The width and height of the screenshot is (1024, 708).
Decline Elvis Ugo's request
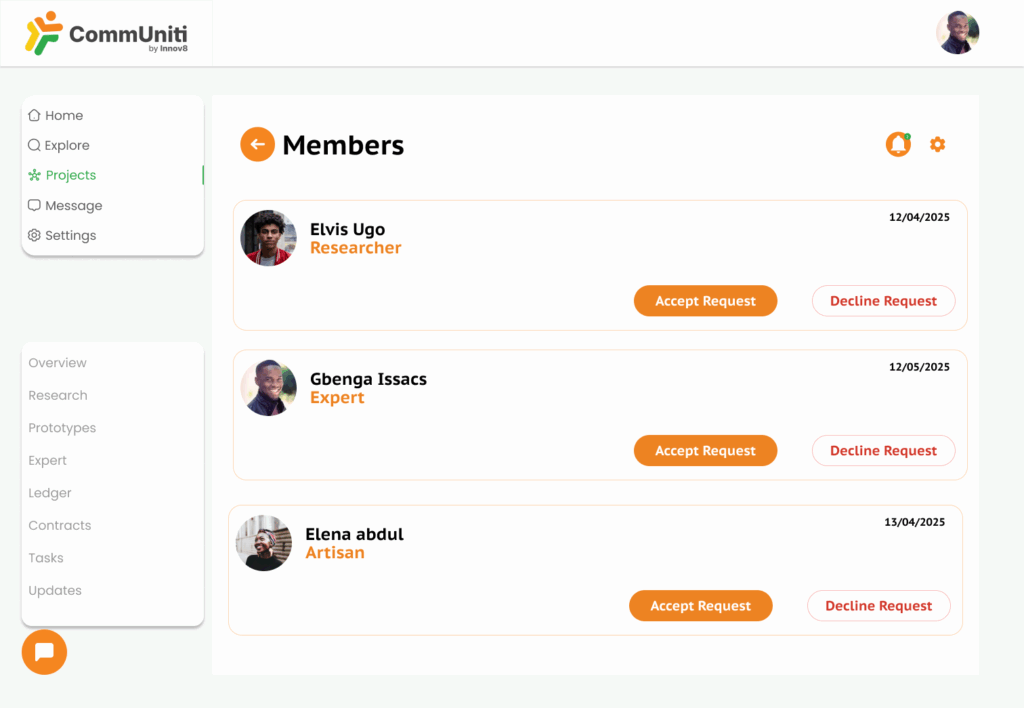pyautogui.click(x=883, y=301)
